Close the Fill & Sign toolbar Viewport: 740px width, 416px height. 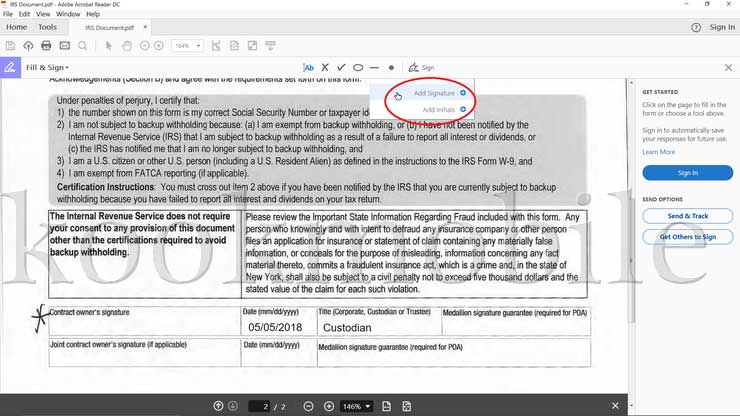(x=728, y=68)
